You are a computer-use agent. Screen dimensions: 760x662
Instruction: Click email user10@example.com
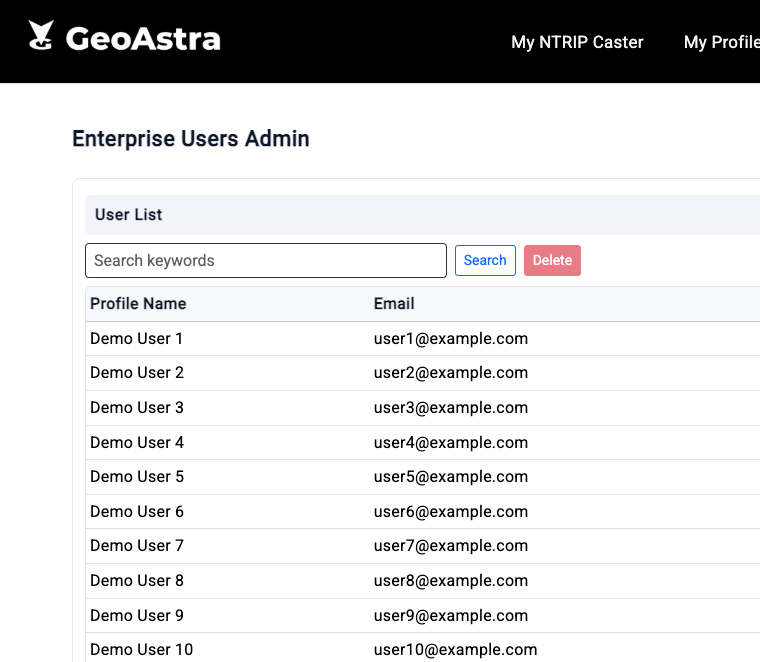[455, 649]
